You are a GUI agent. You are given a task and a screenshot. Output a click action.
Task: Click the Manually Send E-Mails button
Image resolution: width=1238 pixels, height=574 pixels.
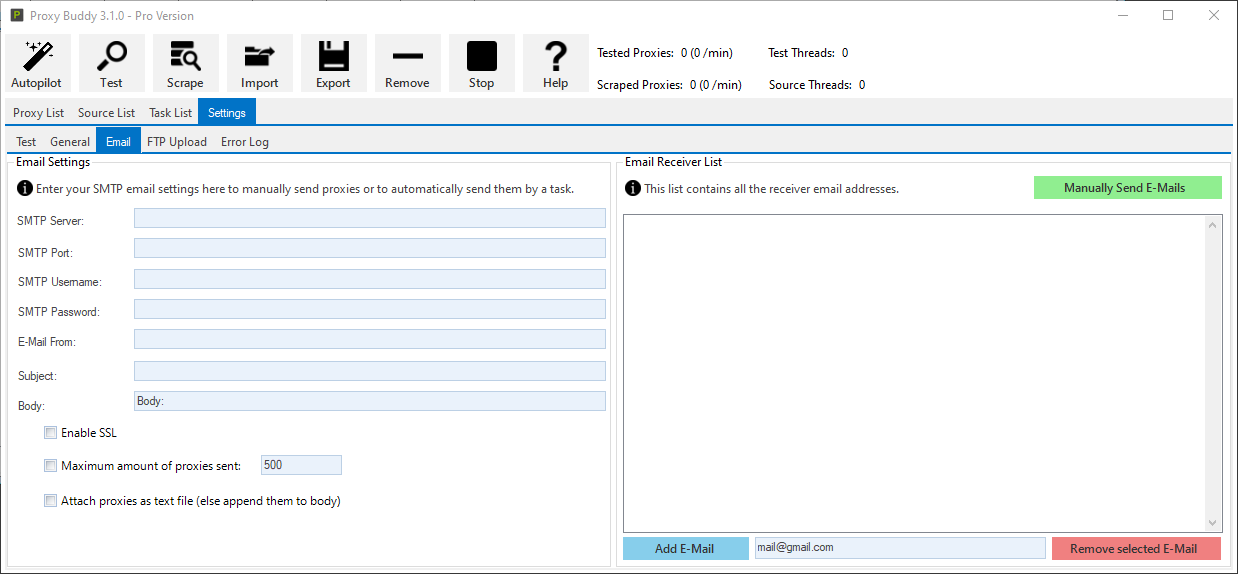[1127, 188]
